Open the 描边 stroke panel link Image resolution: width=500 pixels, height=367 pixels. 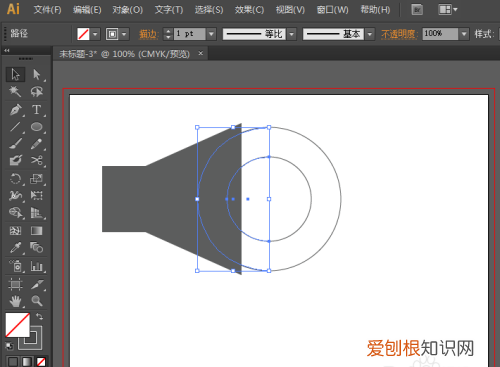pos(148,34)
